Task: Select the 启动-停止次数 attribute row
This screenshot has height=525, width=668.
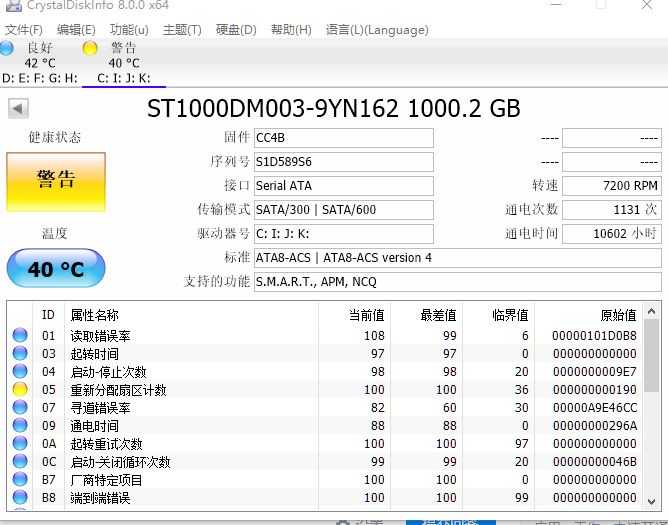Action: click(325, 372)
